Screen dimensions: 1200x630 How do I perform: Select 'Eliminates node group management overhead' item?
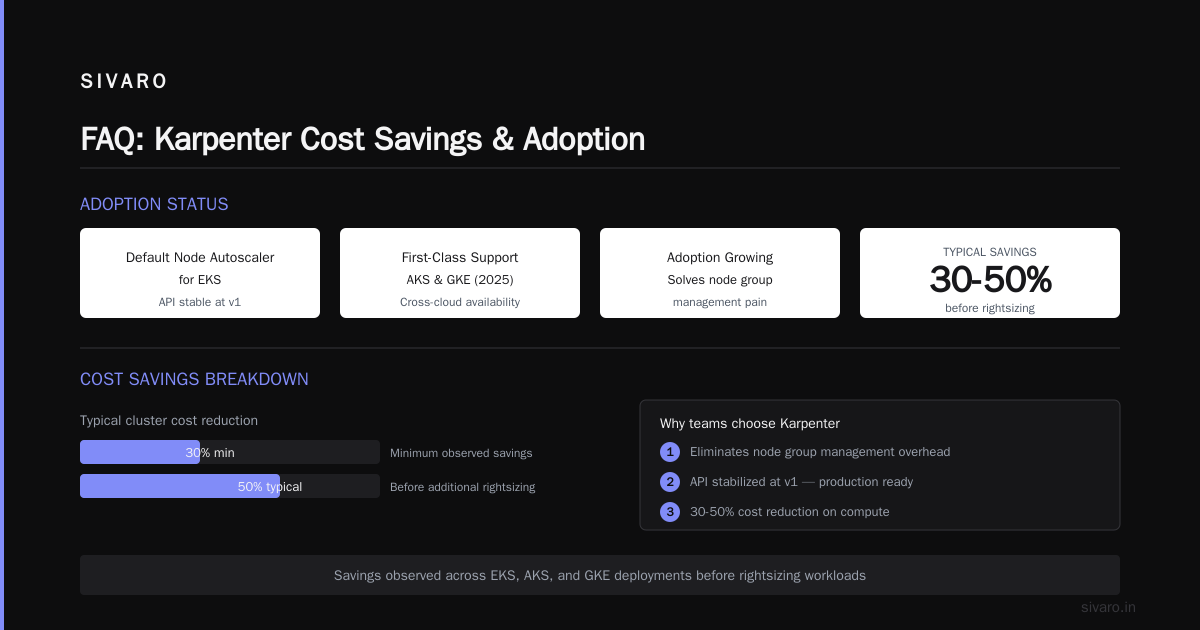pyautogui.click(x=820, y=452)
